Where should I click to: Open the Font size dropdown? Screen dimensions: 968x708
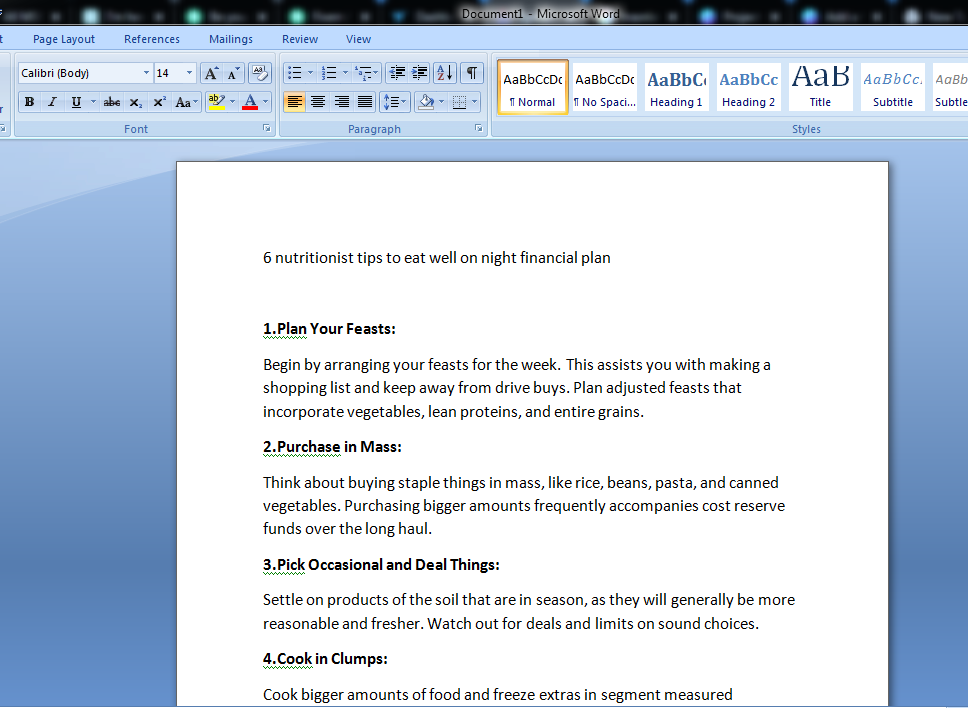pyautogui.click(x=188, y=72)
